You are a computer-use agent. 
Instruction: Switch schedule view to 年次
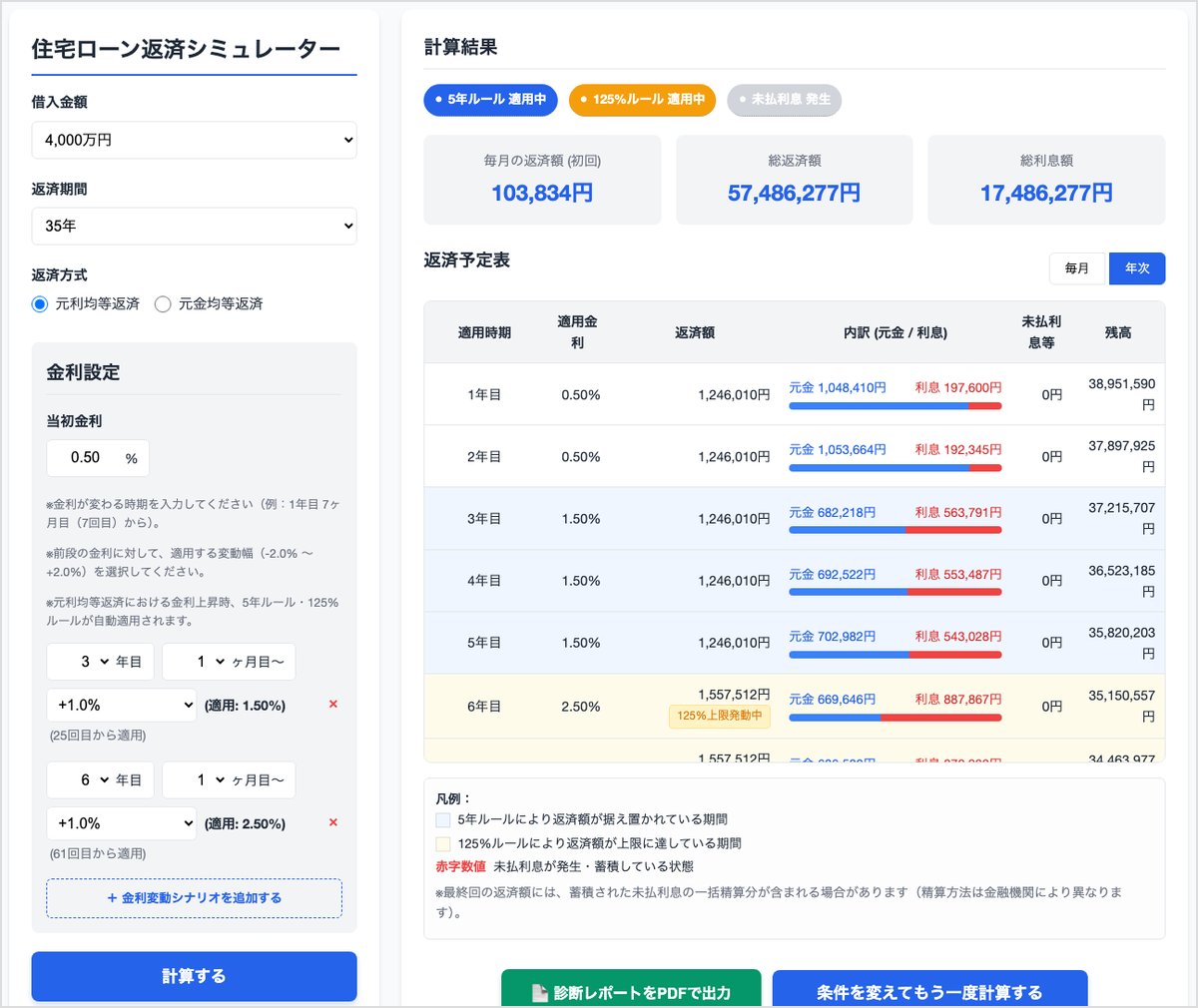point(1137,268)
